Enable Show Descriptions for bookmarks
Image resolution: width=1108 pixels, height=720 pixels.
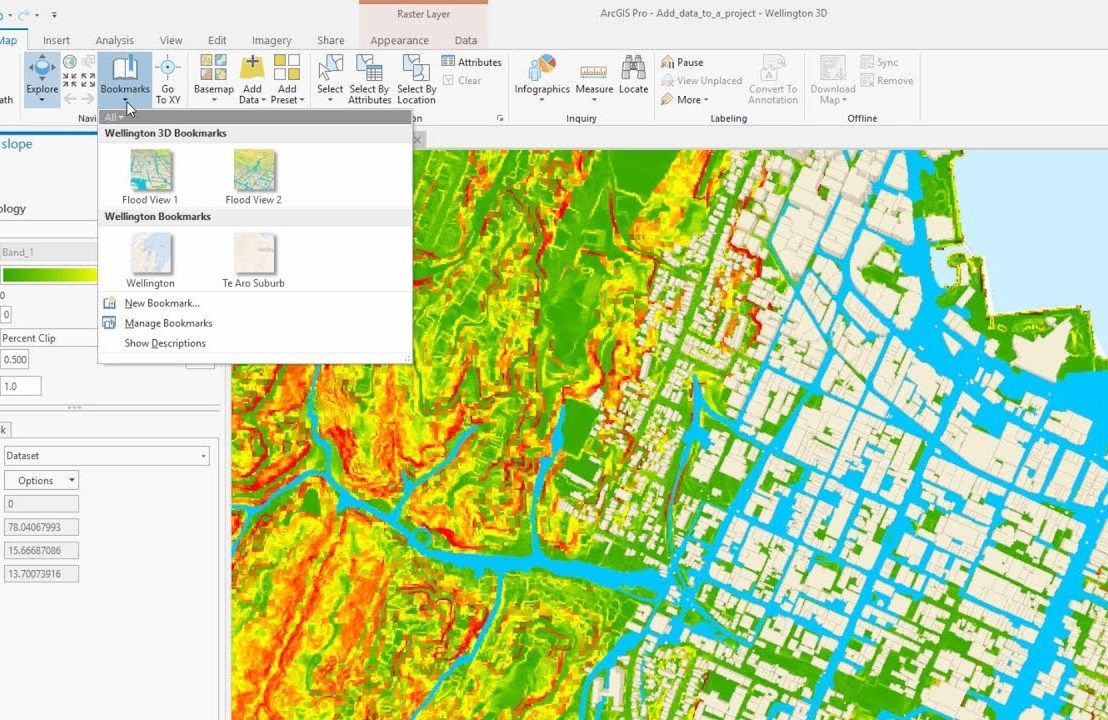pyautogui.click(x=164, y=343)
